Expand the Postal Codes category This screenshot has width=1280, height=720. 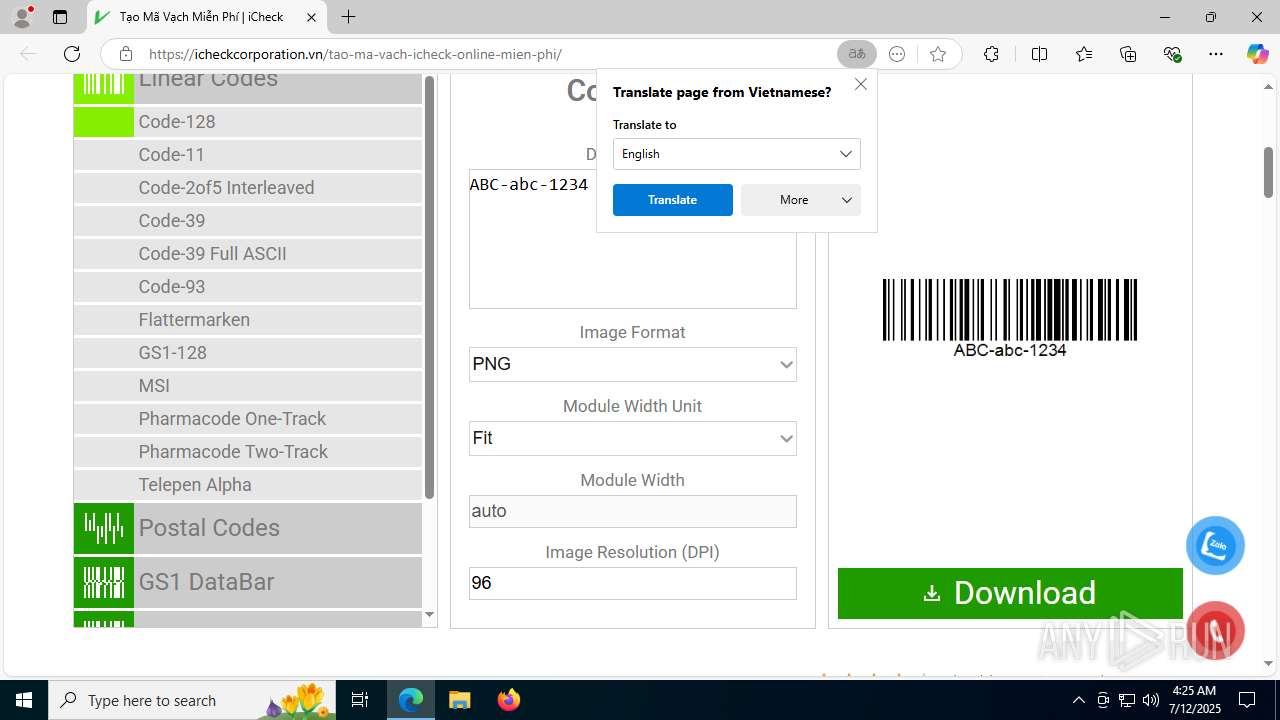(248, 528)
